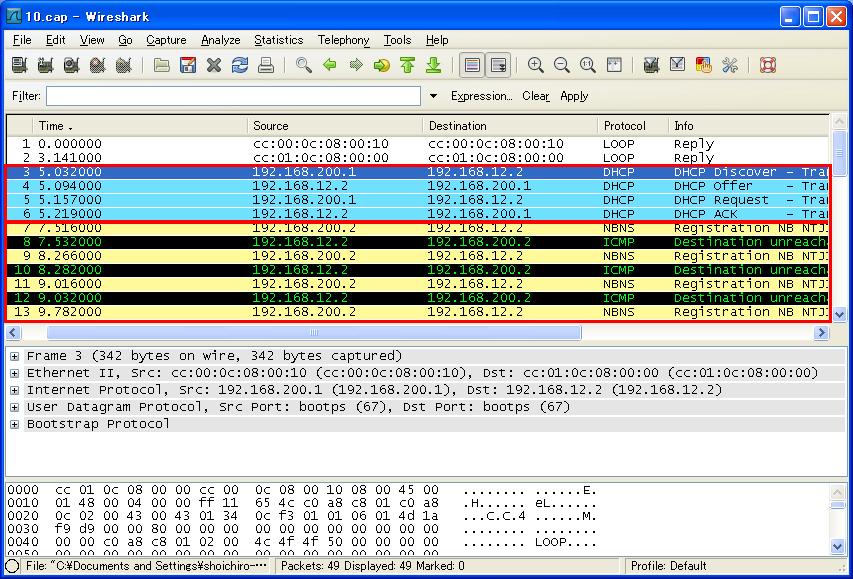Click into the Filter input field
The width and height of the screenshot is (853, 579).
pyautogui.click(x=233, y=96)
